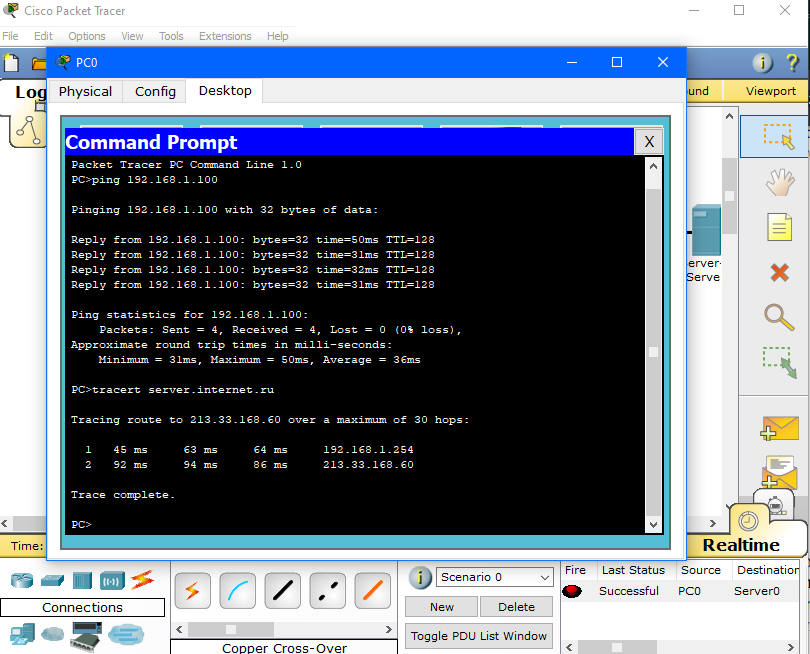Click the Add Complex PDU envelope icon

tap(780, 472)
